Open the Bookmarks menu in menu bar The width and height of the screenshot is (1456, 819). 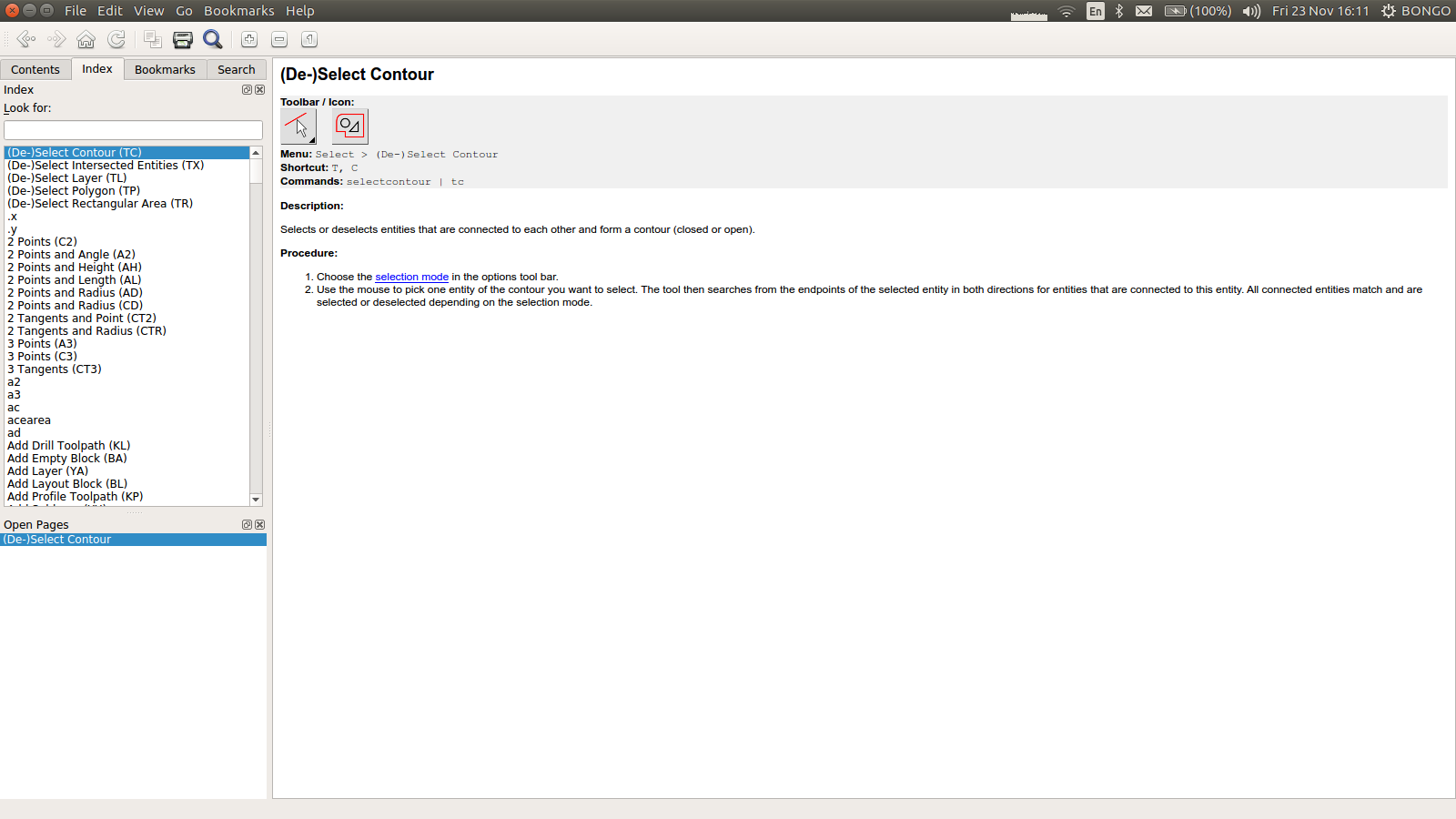[239, 11]
